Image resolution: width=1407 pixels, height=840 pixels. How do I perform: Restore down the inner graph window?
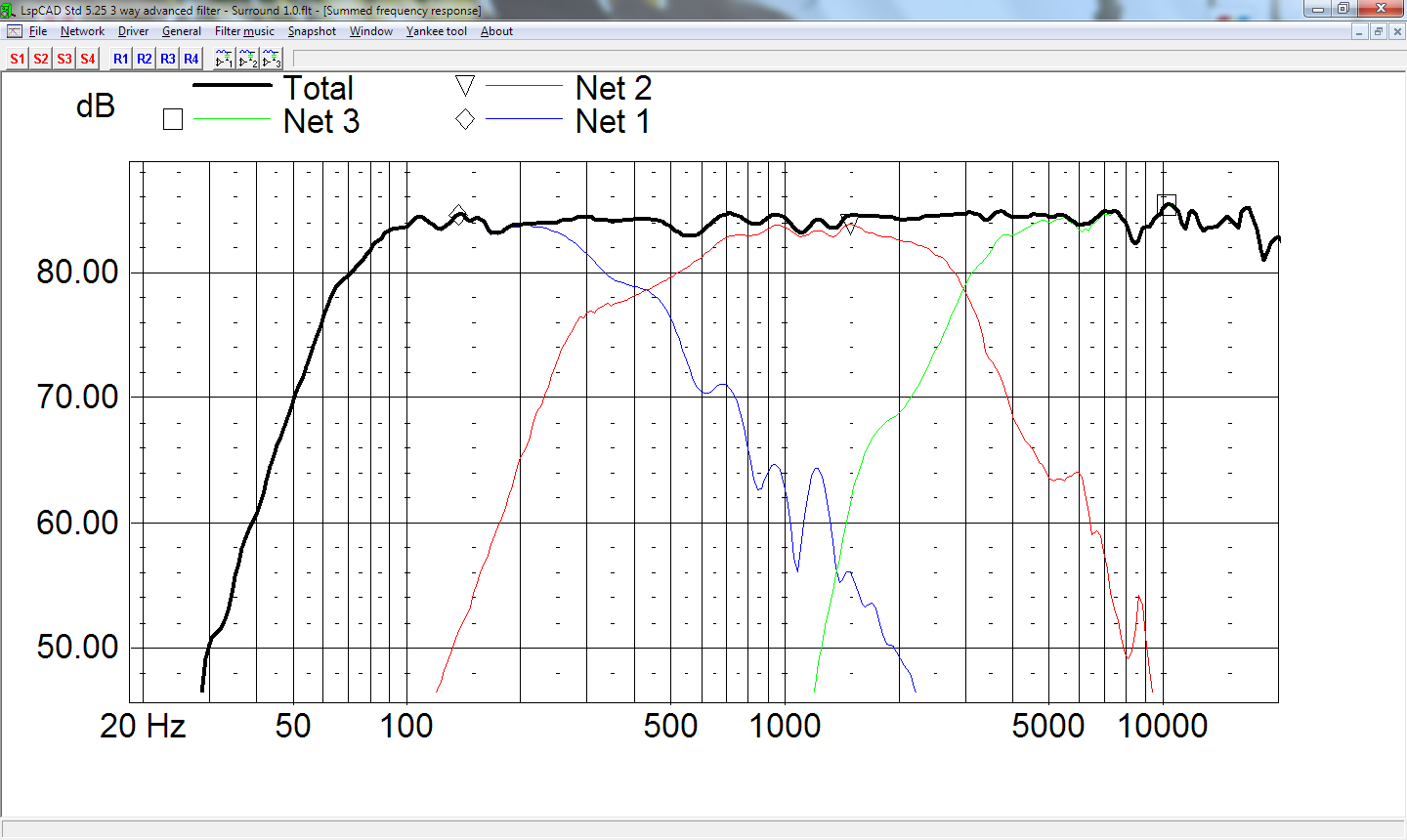point(1378,31)
